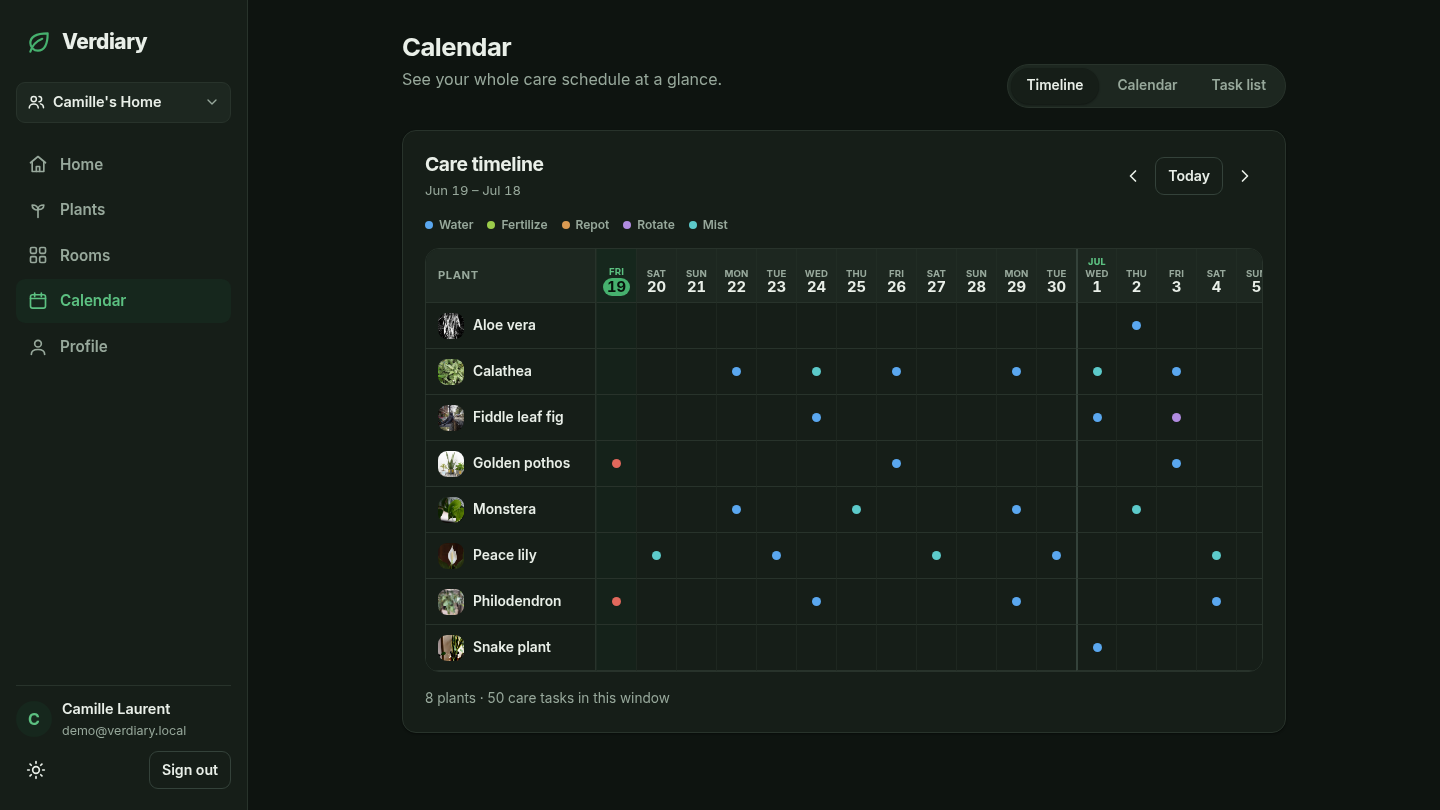Click the Philodendron thumbnail
Viewport: 1440px width, 810px height.
451,601
